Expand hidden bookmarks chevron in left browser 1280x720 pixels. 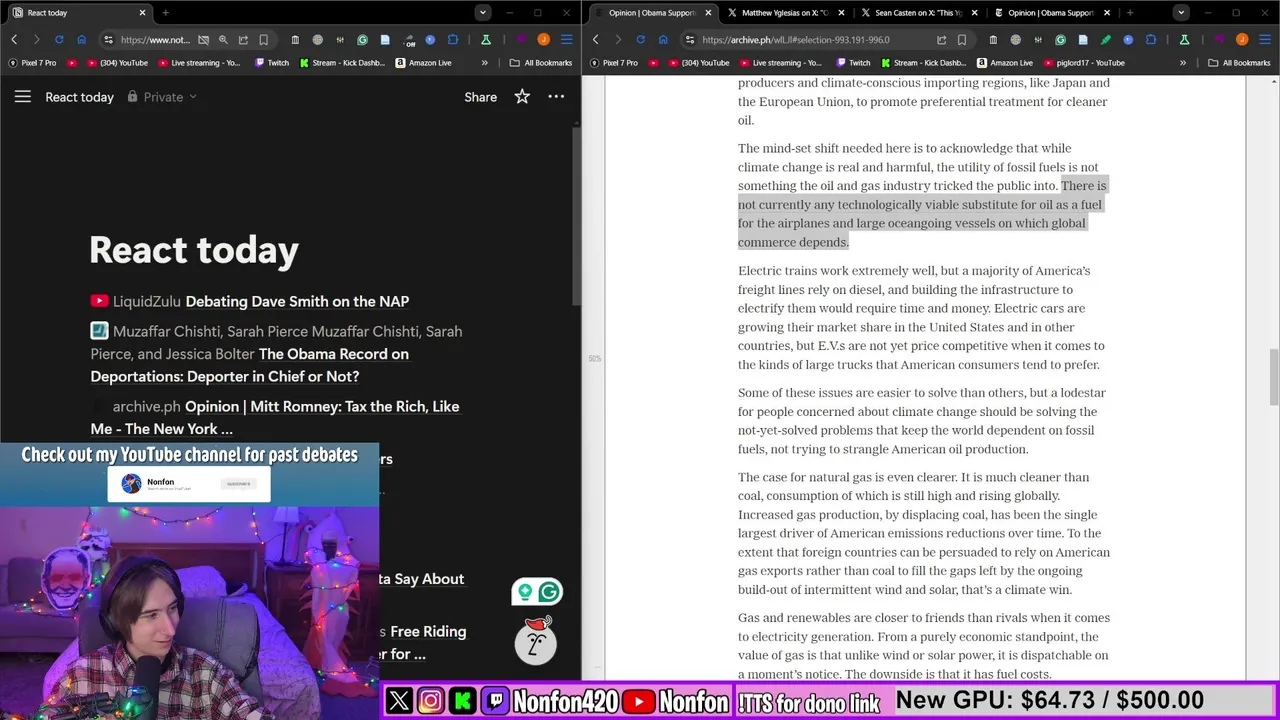pos(485,62)
